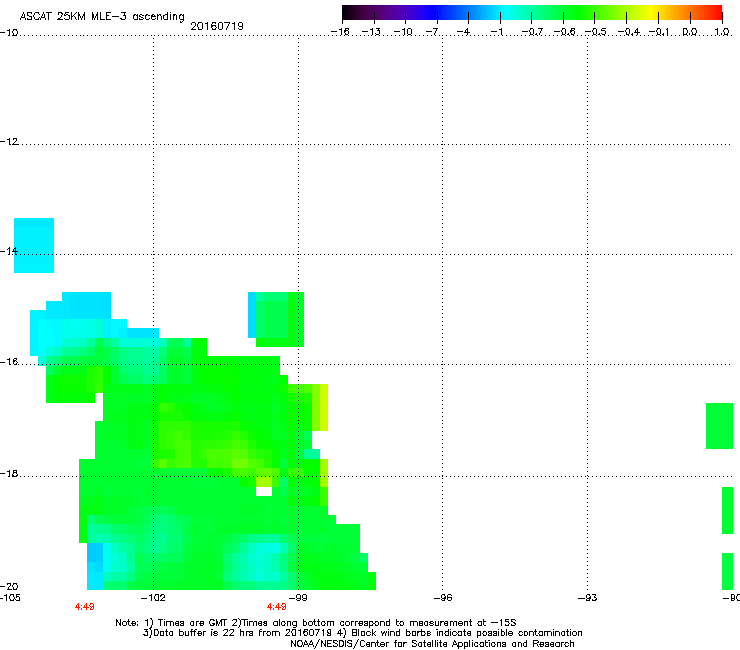Click the color bar label -4

tap(463, 32)
